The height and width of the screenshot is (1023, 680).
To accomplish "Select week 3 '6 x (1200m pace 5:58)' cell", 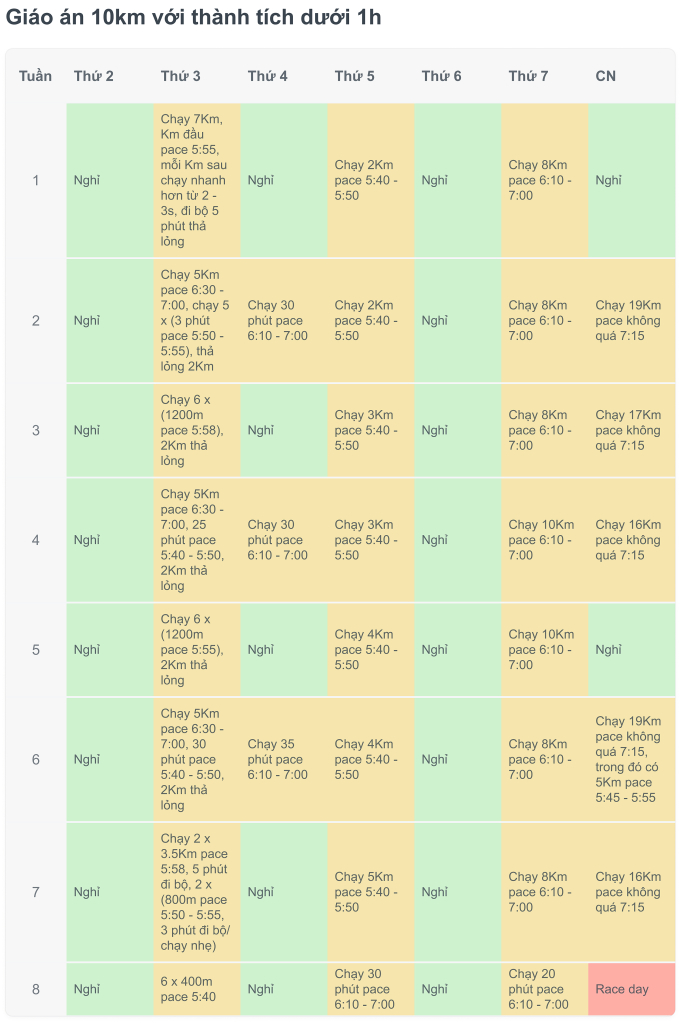I will click(196, 430).
